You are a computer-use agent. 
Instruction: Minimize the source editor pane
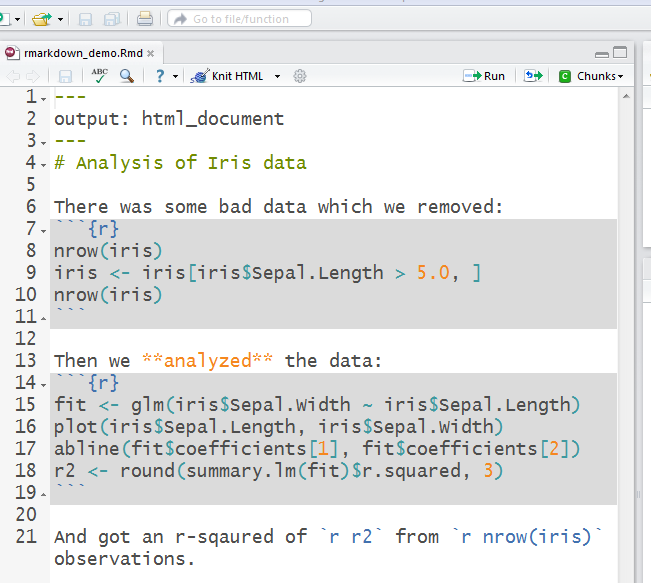click(601, 53)
